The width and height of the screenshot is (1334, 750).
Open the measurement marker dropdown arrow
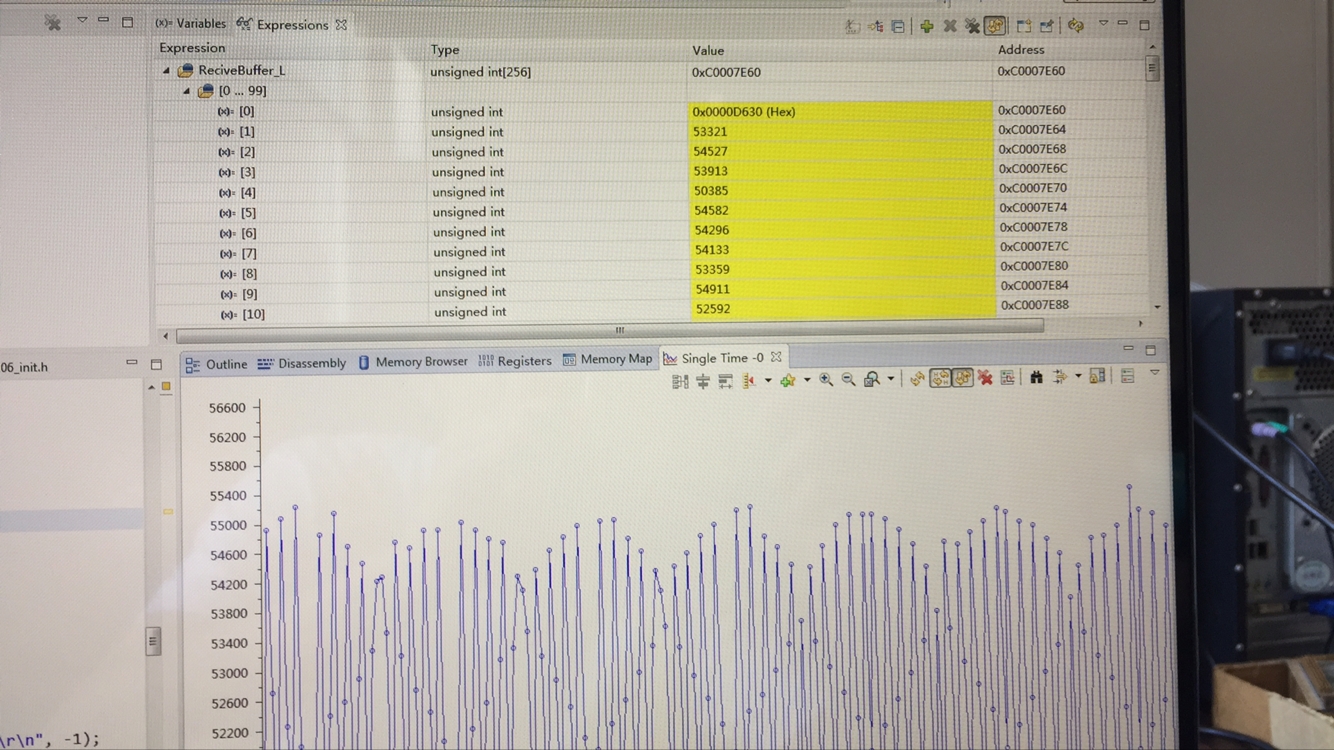pos(767,381)
